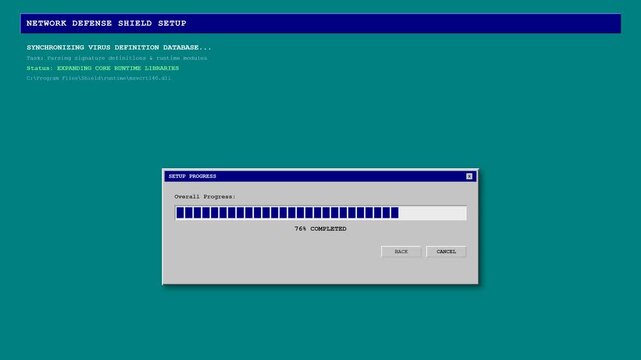Click the 'Task: Parsing signature definitions' line

click(x=117, y=58)
